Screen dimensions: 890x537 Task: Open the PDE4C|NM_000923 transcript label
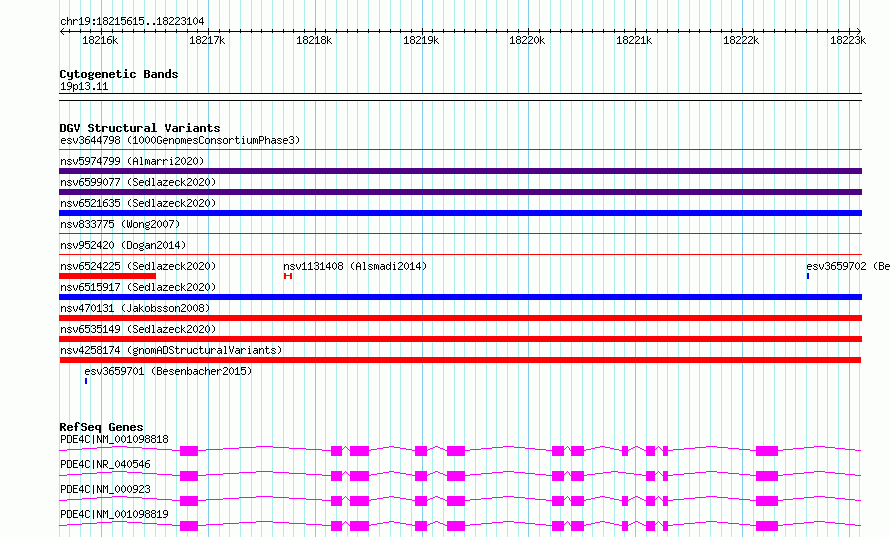click(105, 489)
